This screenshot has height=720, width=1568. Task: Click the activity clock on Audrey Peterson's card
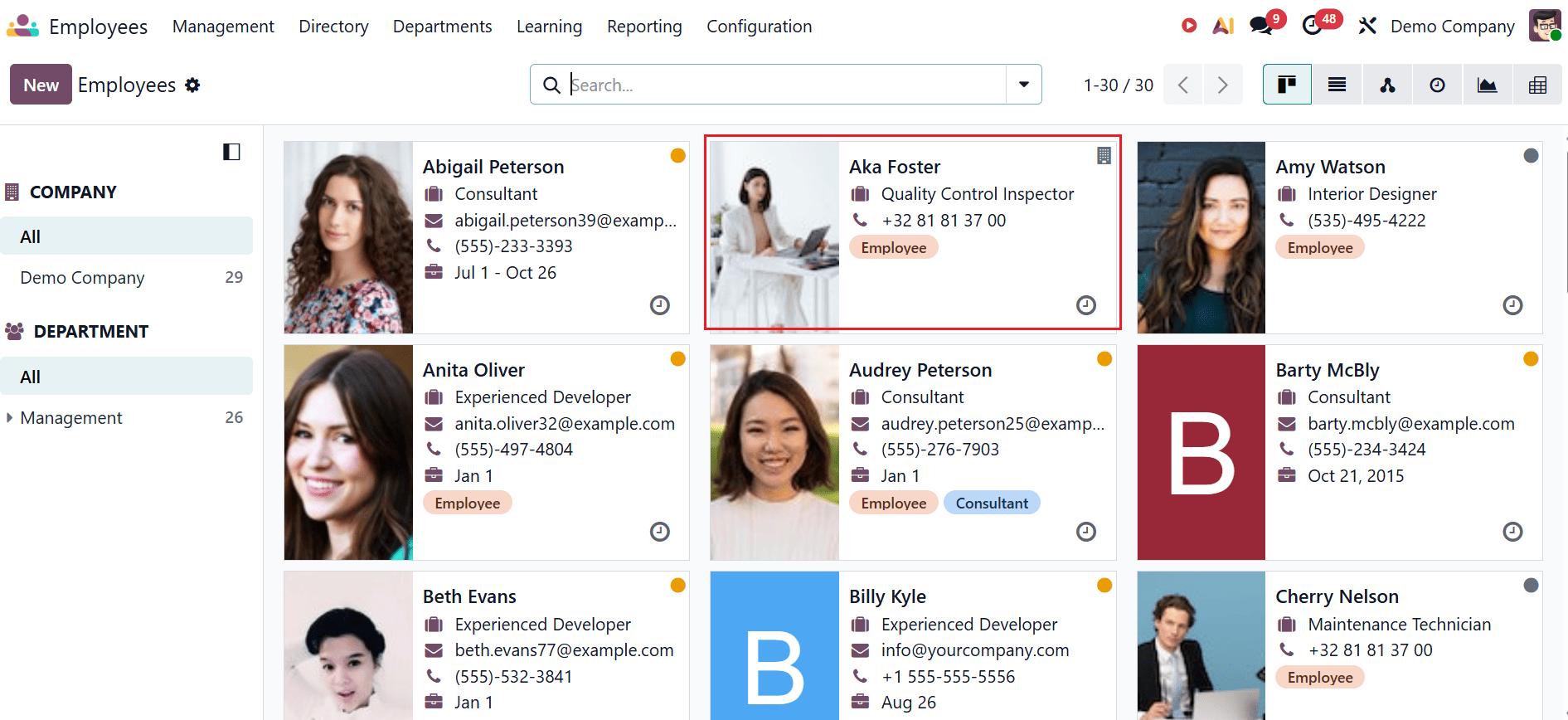1086,532
